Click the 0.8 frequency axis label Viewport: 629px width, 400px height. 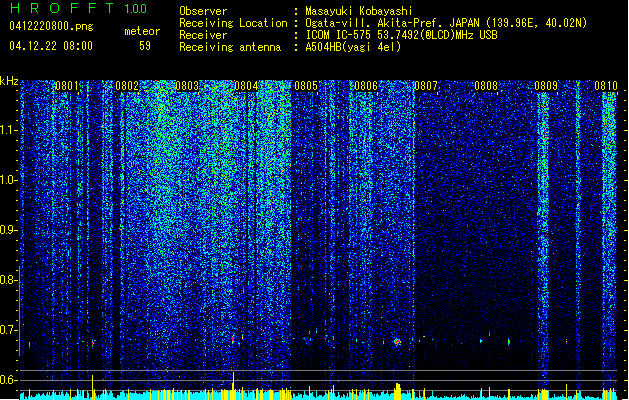click(9, 280)
